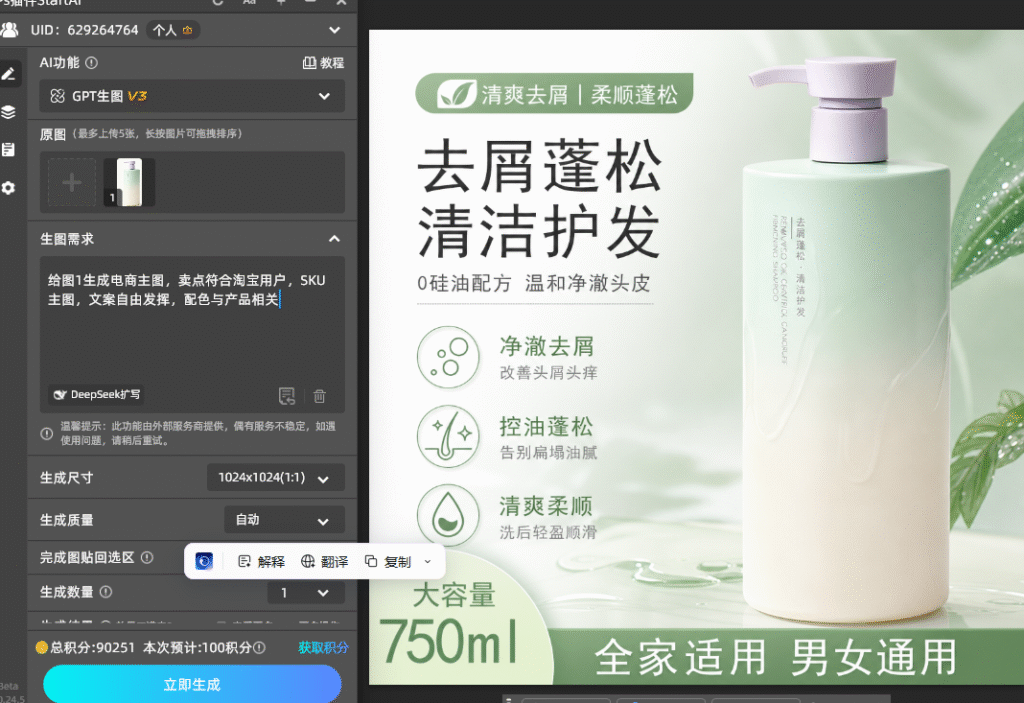
Task: Click info icon beside 生成数量
Action: (106, 592)
